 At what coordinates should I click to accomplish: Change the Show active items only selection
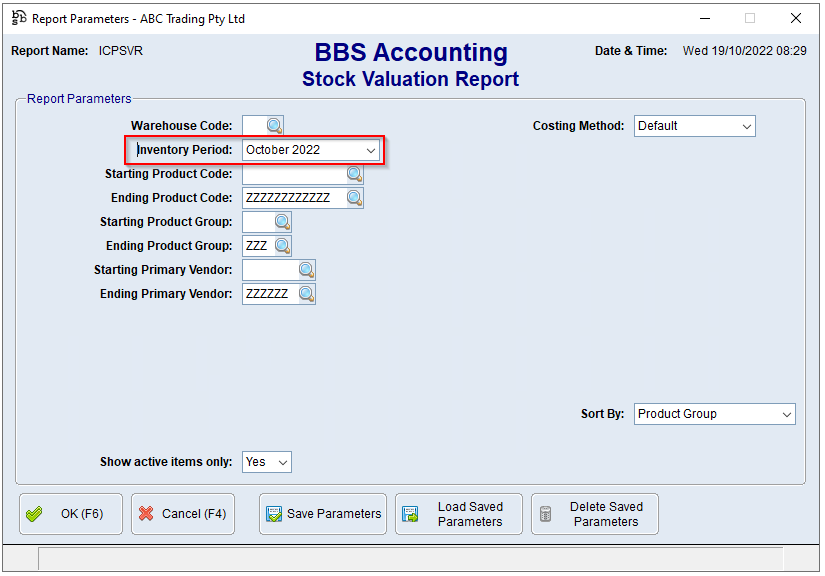[x=280, y=462]
